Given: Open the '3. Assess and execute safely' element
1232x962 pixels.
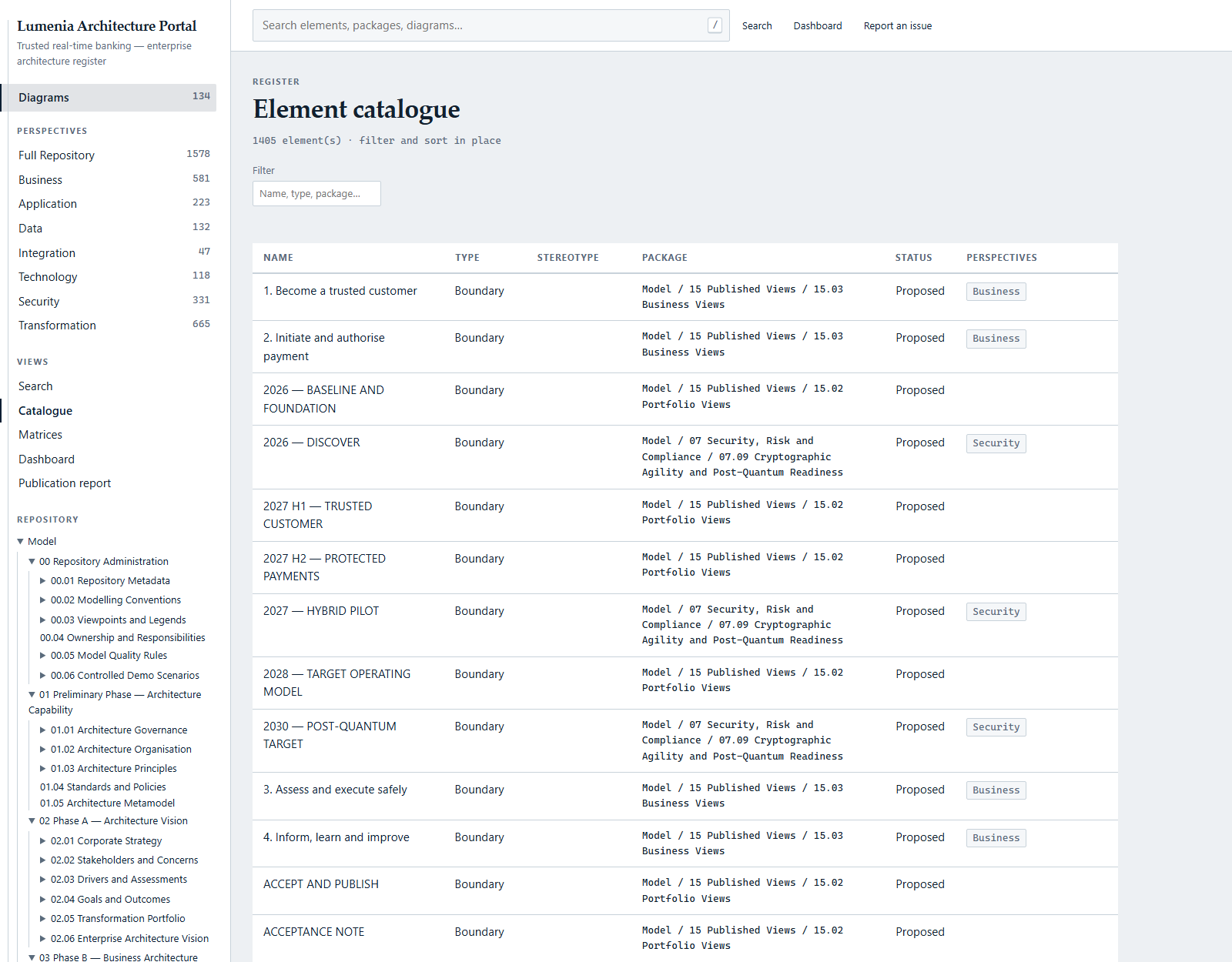Looking at the screenshot, I should pyautogui.click(x=335, y=790).
